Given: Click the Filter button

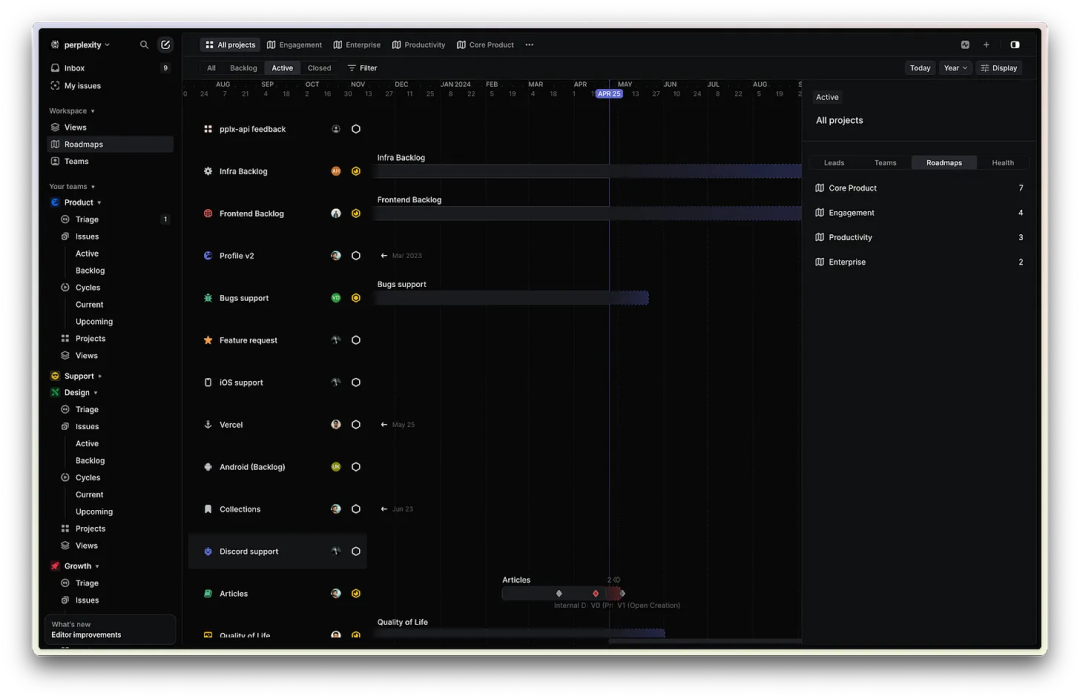Looking at the screenshot, I should pyautogui.click(x=362, y=68).
